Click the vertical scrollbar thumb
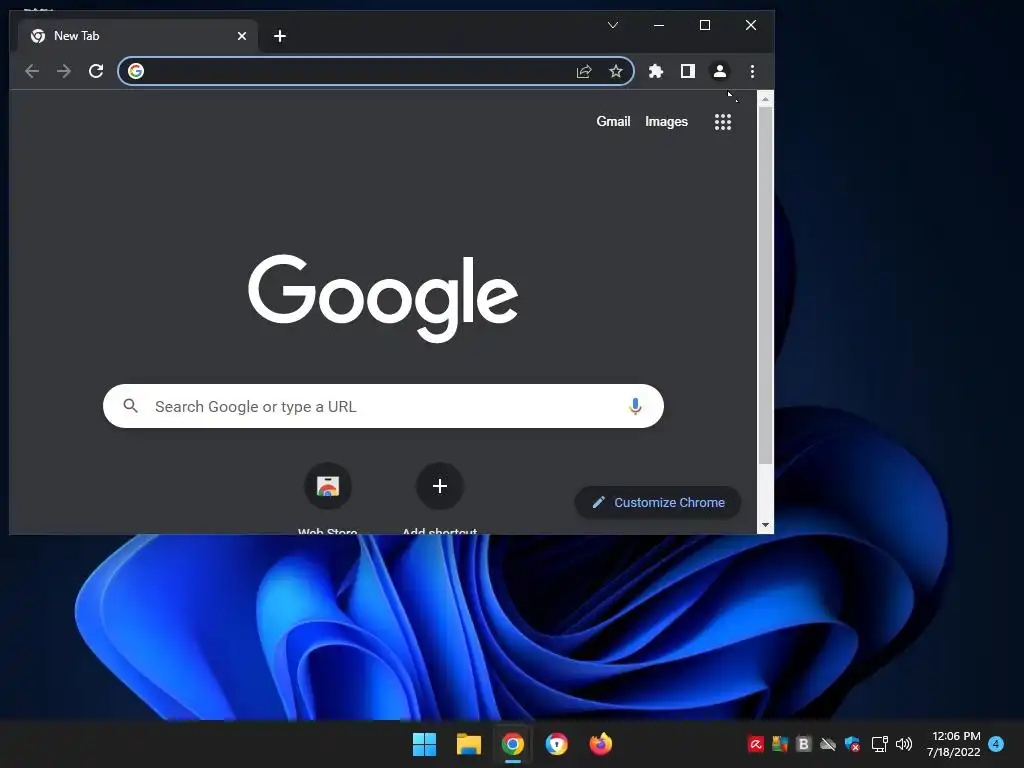Image resolution: width=1024 pixels, height=768 pixels. tap(765, 286)
